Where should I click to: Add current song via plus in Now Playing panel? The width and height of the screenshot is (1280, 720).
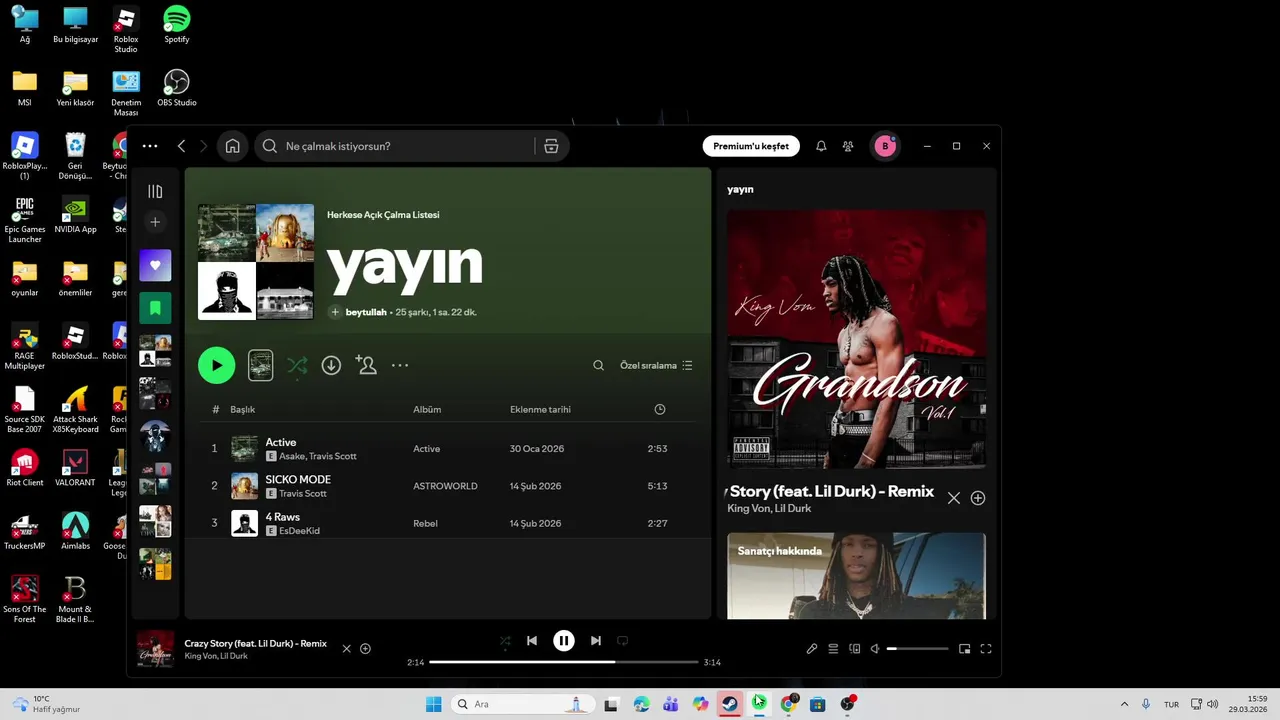[x=978, y=498]
